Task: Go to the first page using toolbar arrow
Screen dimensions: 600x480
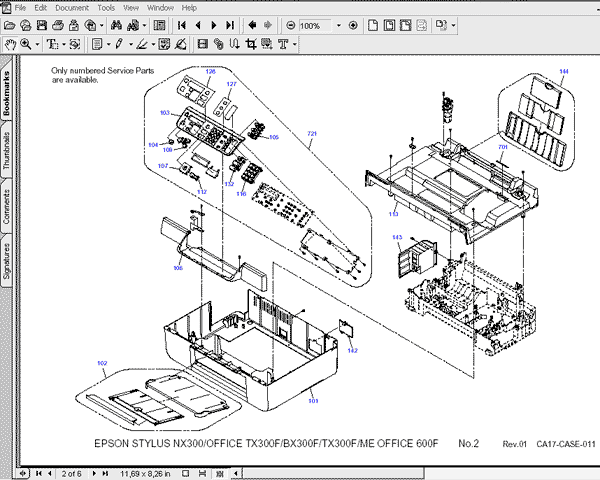Action: coord(182,26)
